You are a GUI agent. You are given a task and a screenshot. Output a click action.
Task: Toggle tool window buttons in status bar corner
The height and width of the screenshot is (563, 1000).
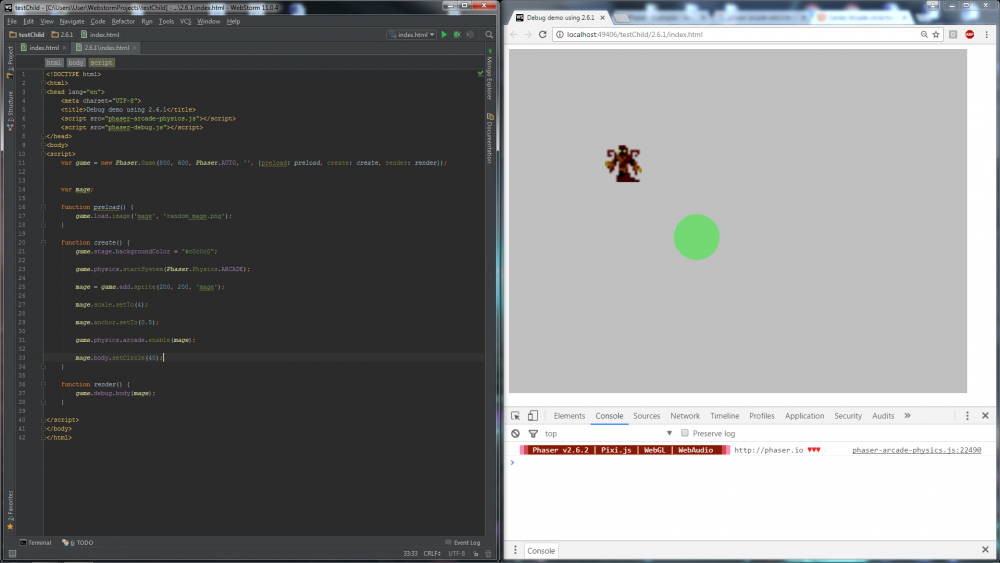(x=12, y=553)
